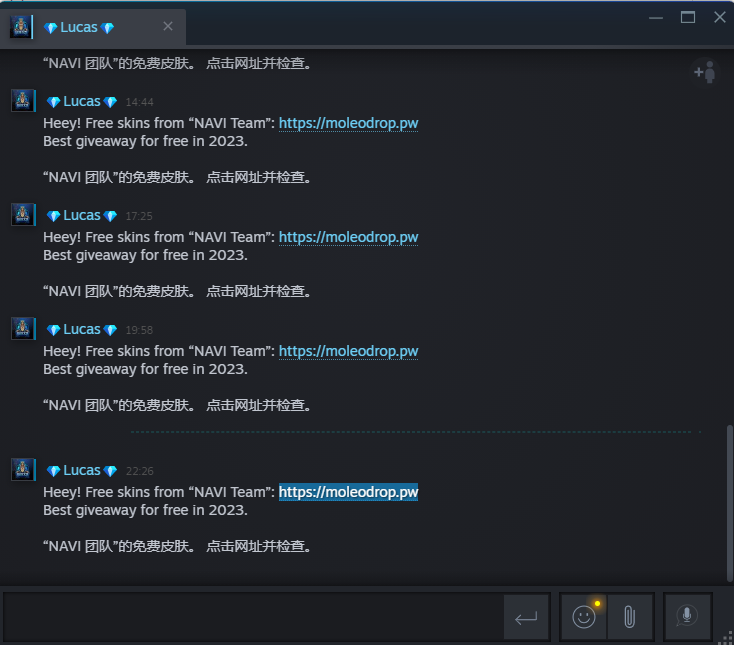Open highlighted moleodrop.pw link in 22:26 message
The image size is (734, 645).
348,492
